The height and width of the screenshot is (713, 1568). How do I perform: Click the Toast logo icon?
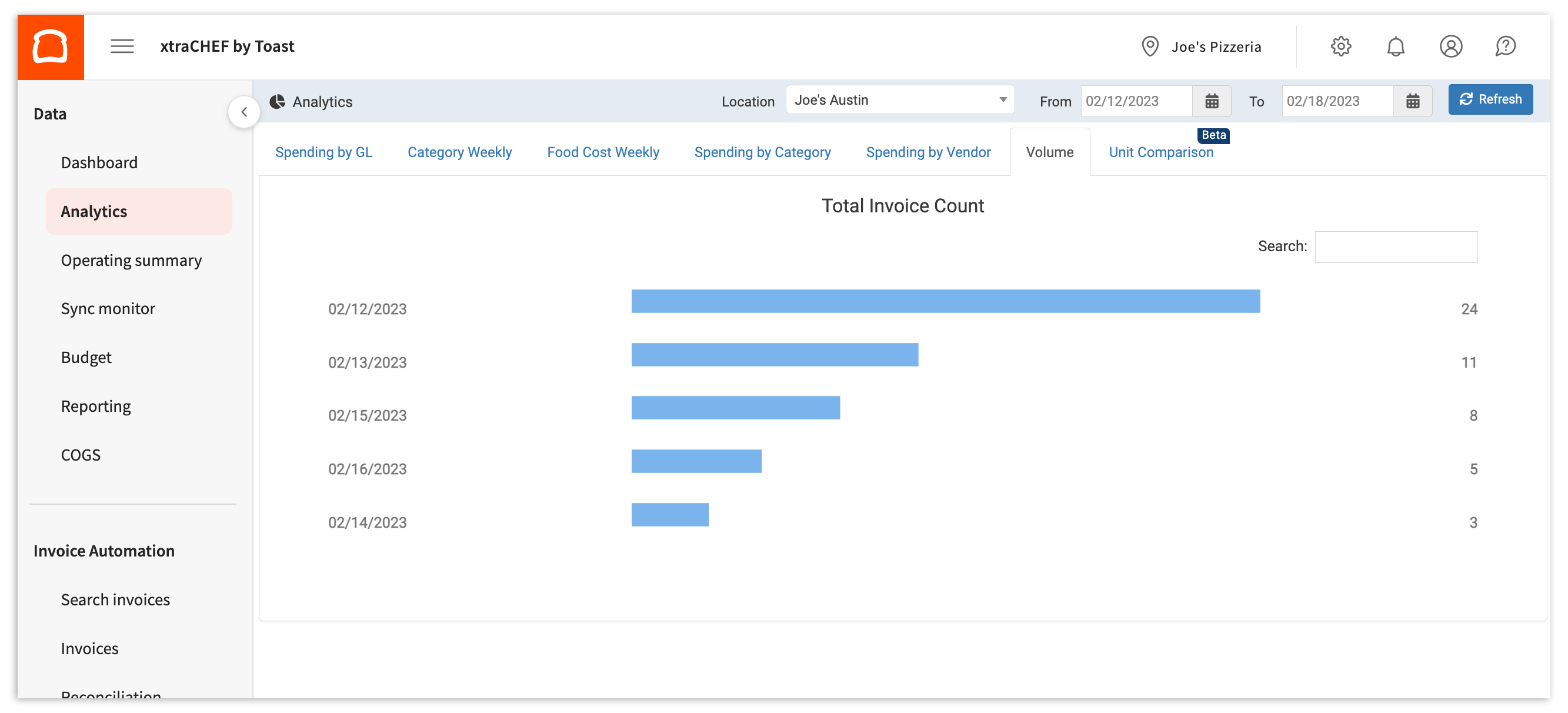[51, 46]
